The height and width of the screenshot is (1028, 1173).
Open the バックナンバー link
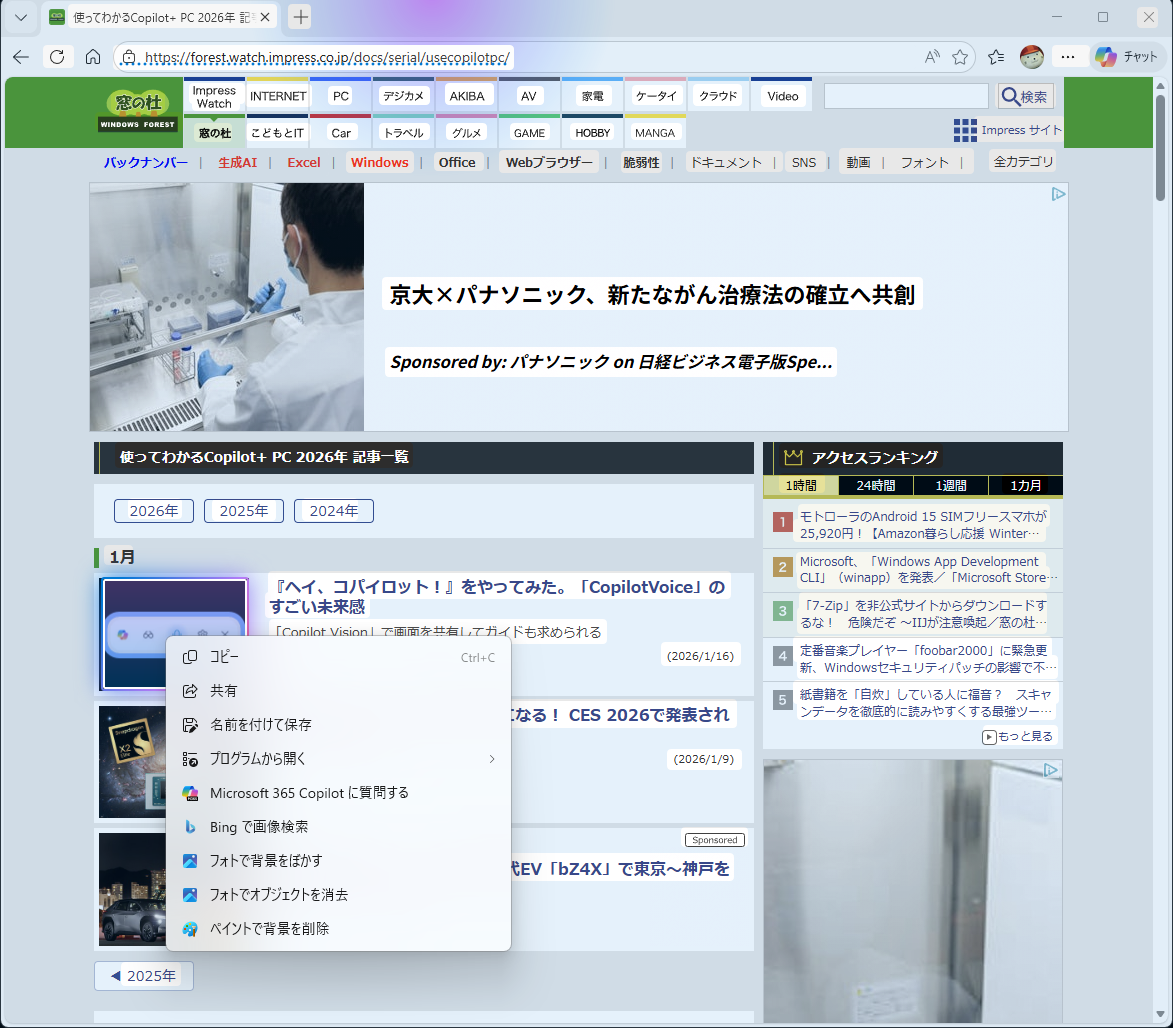tap(146, 161)
